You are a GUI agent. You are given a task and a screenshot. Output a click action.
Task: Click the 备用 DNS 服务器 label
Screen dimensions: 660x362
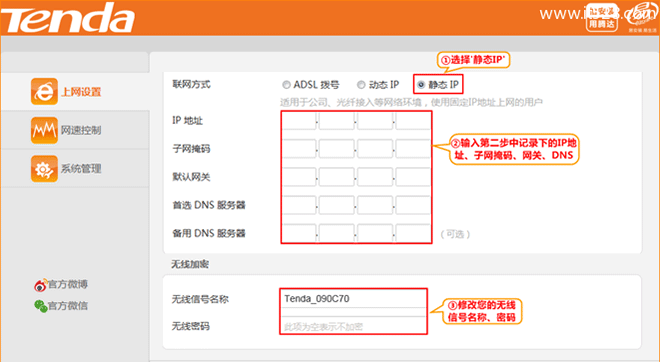click(x=209, y=233)
